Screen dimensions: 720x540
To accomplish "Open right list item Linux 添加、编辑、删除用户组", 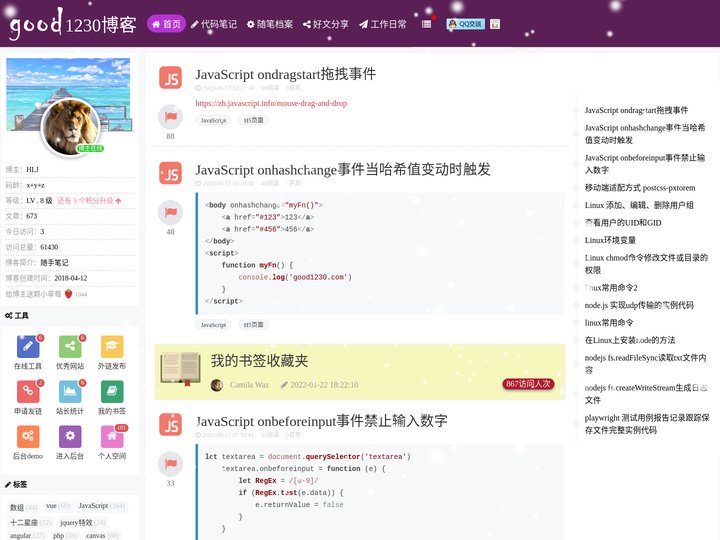I will 639,205.
